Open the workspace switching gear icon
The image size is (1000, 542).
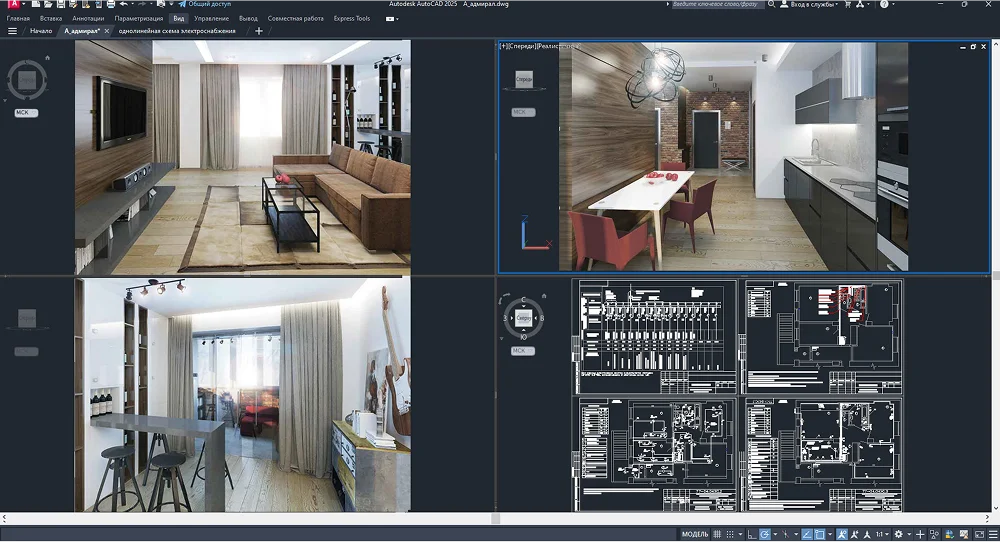click(898, 534)
